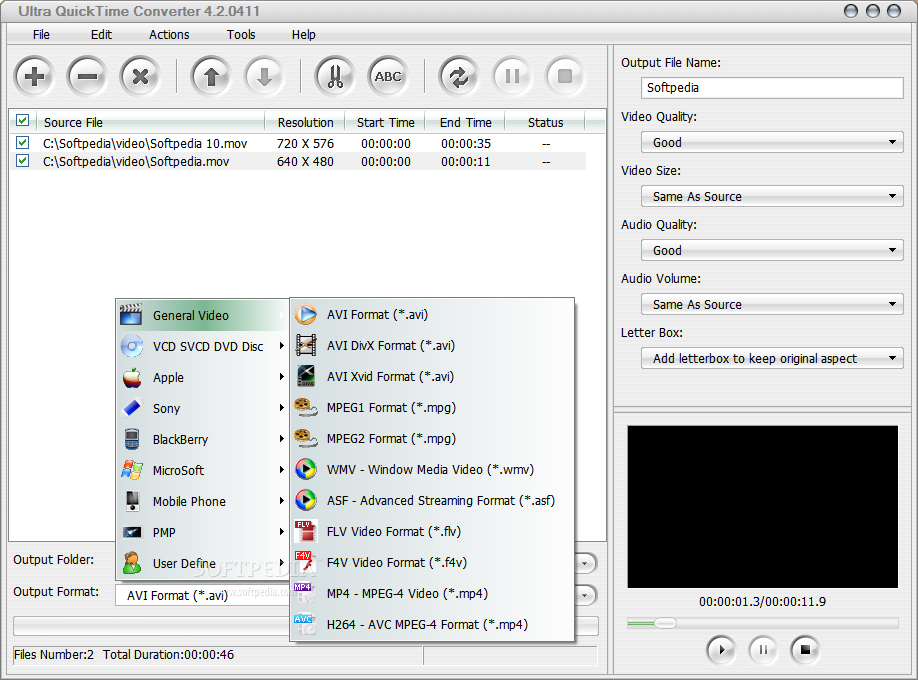
Task: Open the Audio Volume dropdown
Action: pos(772,304)
